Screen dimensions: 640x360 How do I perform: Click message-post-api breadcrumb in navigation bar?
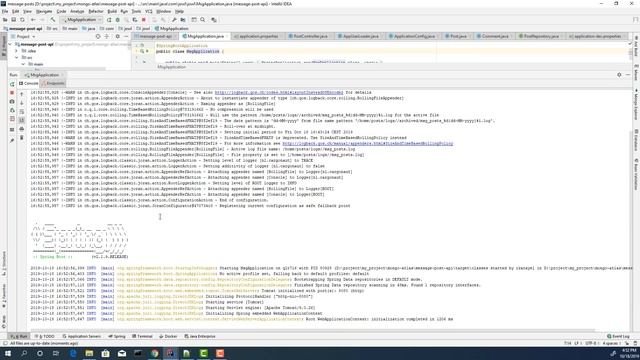click(x=23, y=29)
